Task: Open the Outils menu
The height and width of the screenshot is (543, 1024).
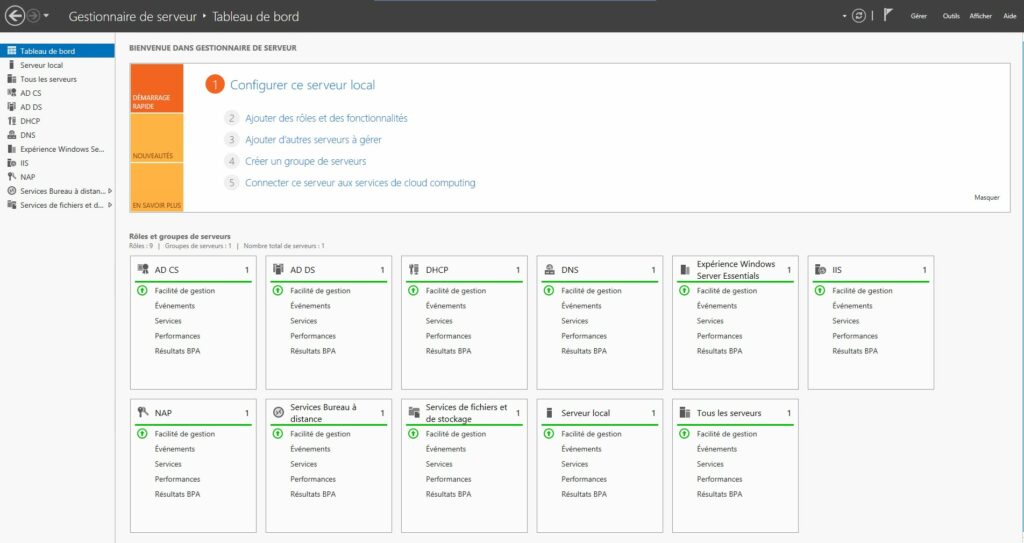Action: point(950,16)
